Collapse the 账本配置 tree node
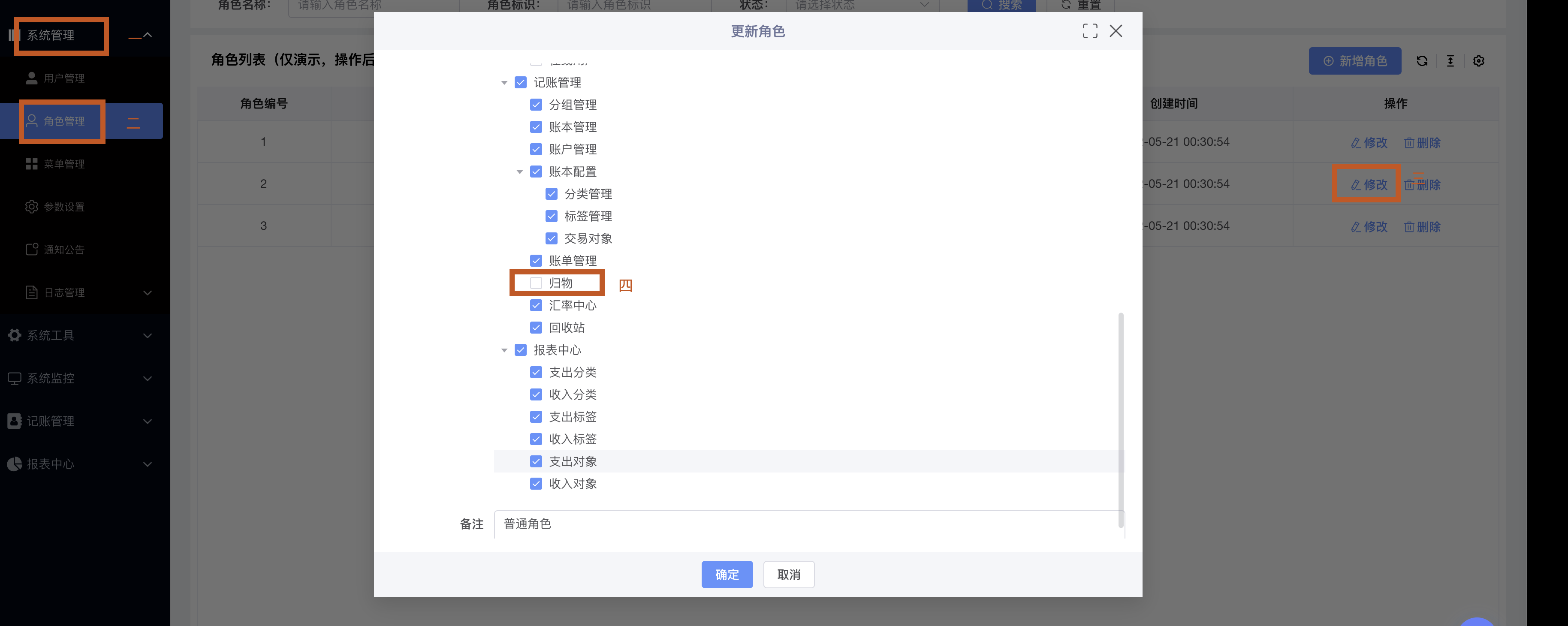Image resolution: width=1568 pixels, height=626 pixels. 519,172
